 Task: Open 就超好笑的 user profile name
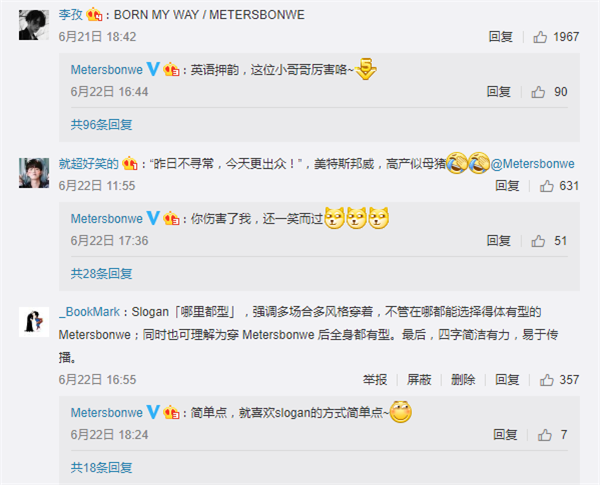[89, 164]
